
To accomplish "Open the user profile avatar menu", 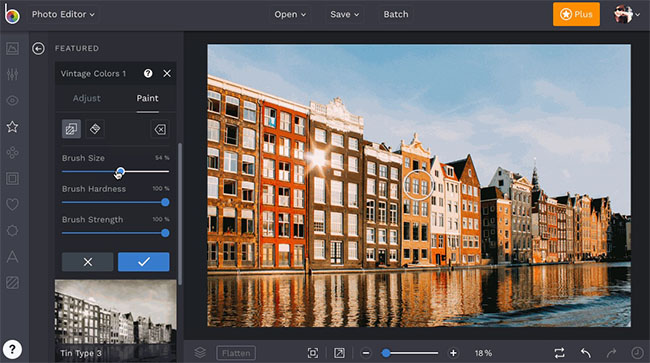I will [626, 15].
